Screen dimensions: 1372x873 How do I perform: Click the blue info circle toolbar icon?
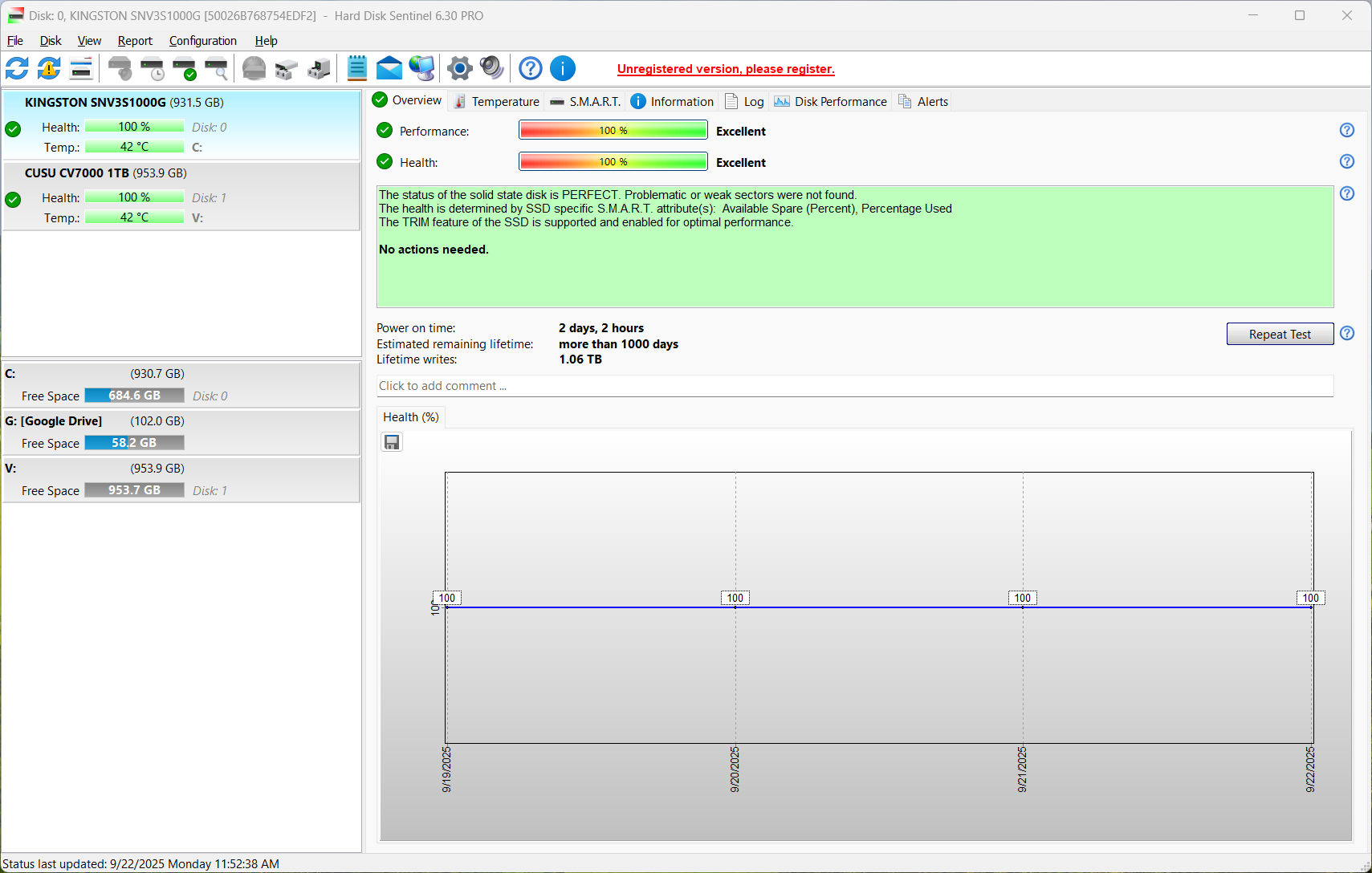coord(563,69)
